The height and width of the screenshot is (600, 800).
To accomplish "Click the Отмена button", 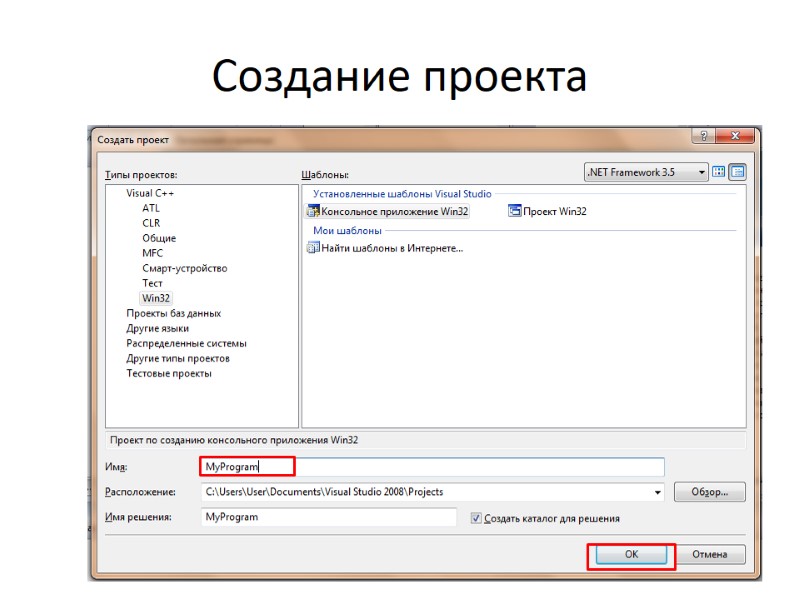I will [710, 555].
